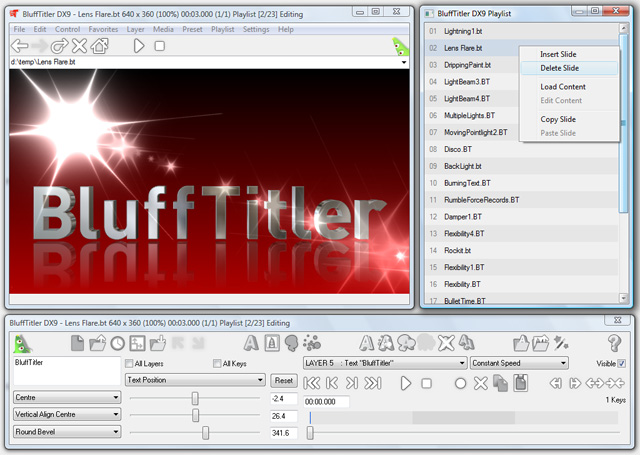Click the time field showing 00:00.000
This screenshot has height=455, width=640.
click(x=326, y=402)
